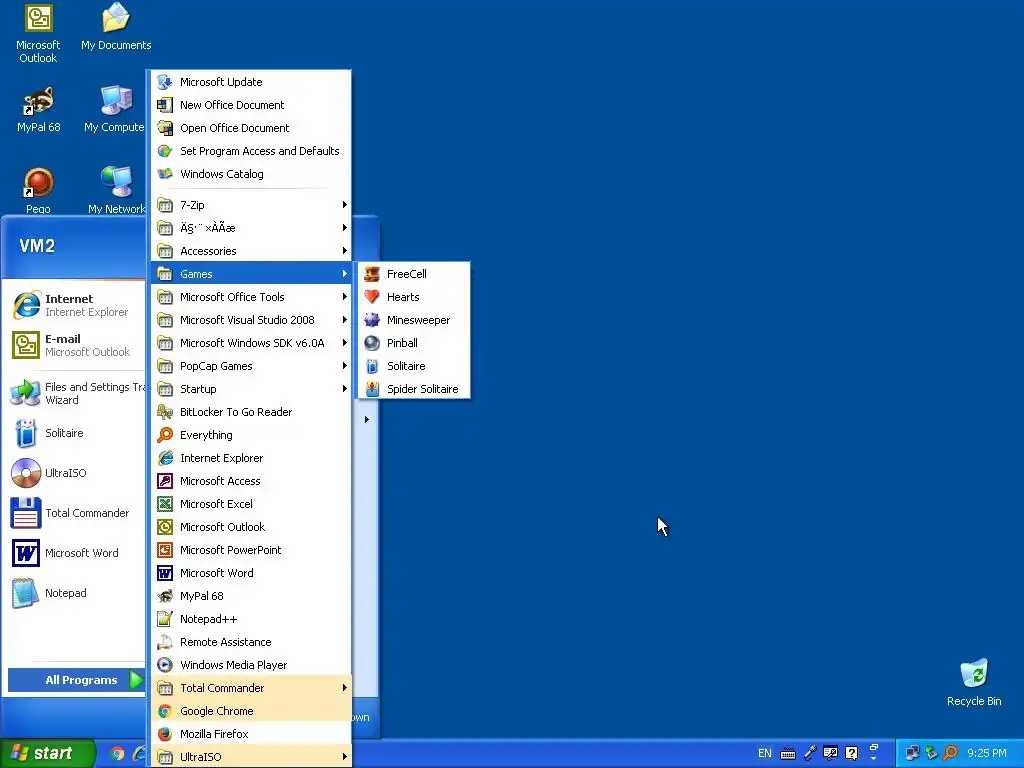Viewport: 1024px width, 768px height.
Task: Click Microsoft Word icon in All Programs
Action: coord(165,573)
